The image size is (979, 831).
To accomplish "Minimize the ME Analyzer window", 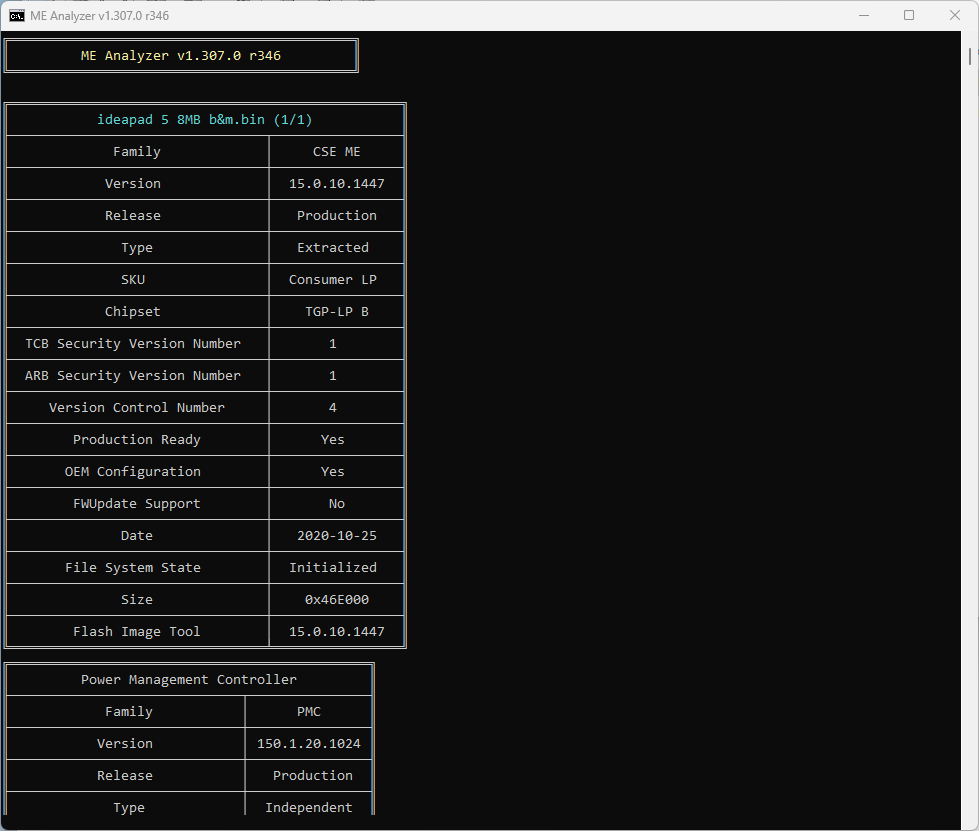I will 864,16.
